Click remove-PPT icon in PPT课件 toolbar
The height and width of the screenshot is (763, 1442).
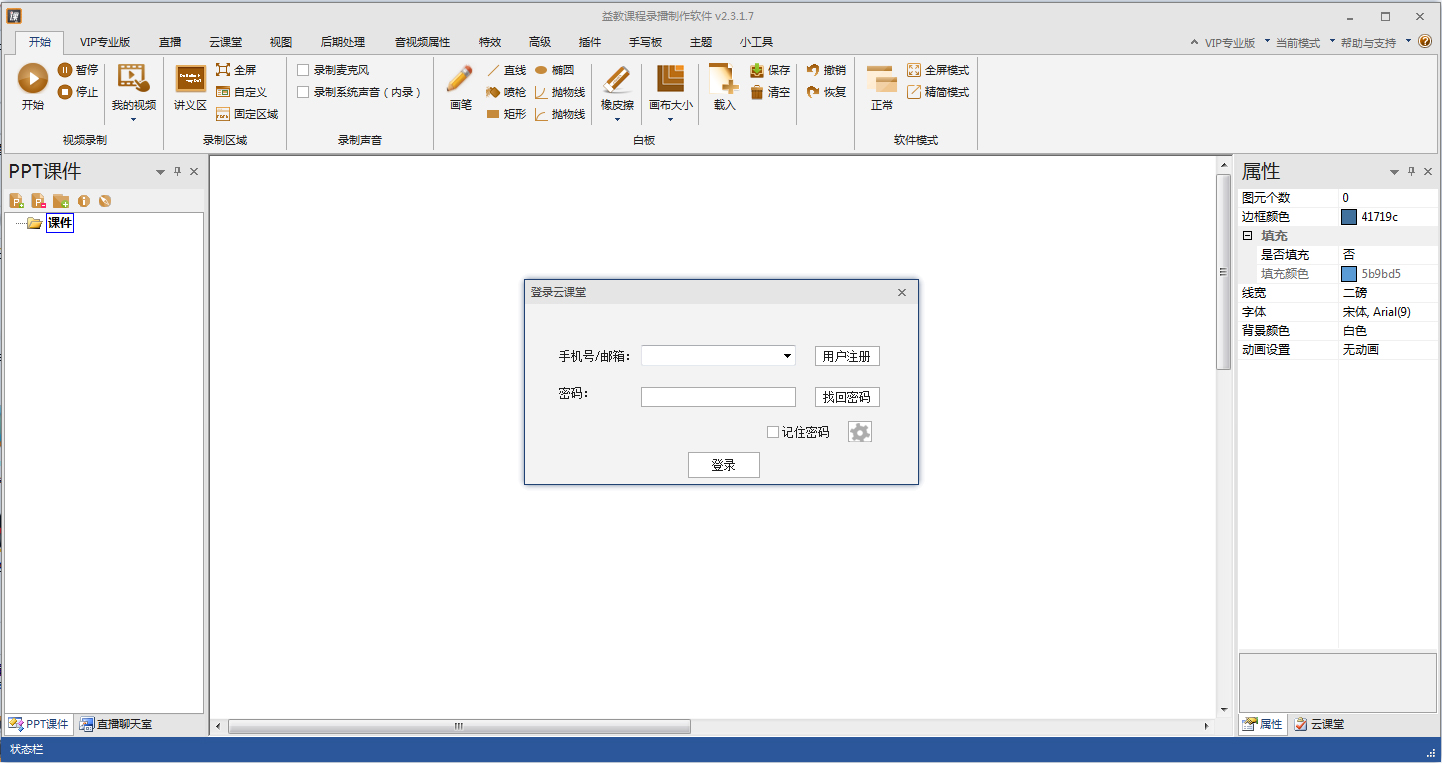tap(38, 201)
